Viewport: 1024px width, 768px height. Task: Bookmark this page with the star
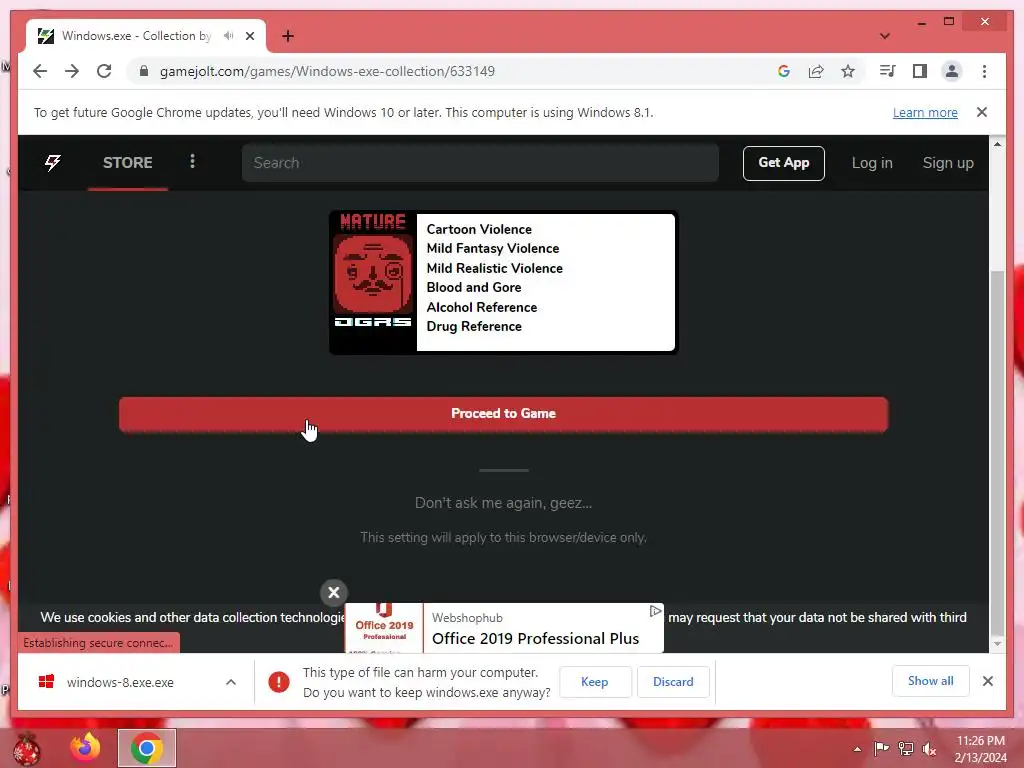848,71
